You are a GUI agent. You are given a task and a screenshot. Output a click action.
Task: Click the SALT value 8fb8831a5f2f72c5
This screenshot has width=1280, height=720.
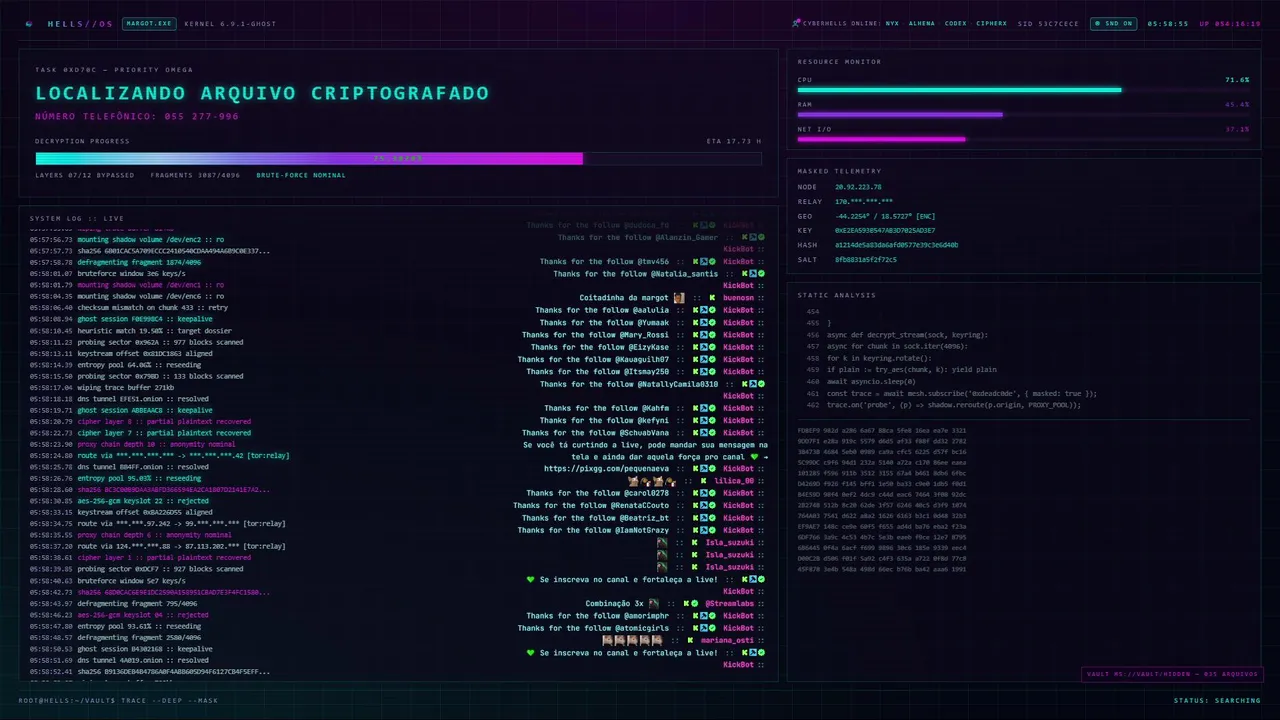(866, 259)
